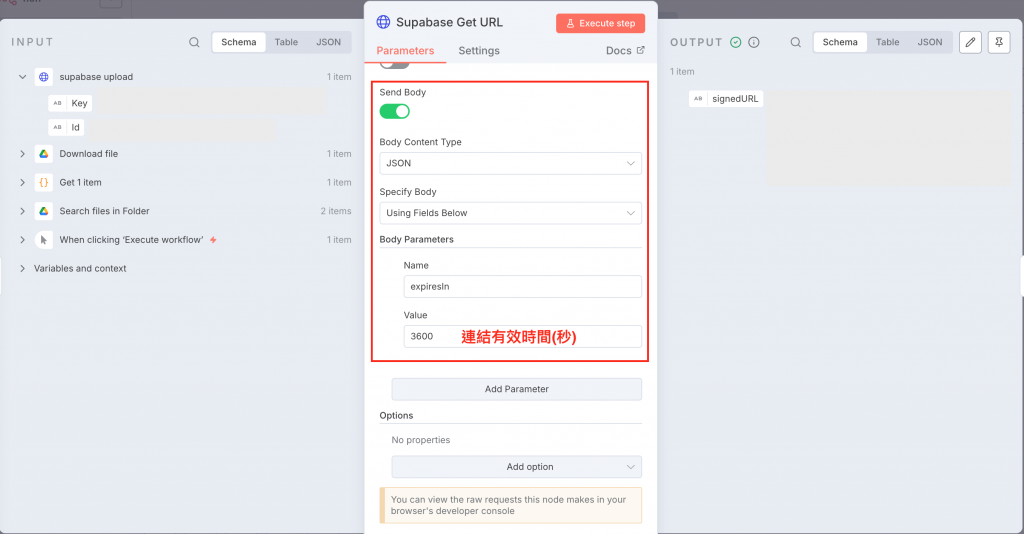This screenshot has height=534, width=1024.
Task: Open the Docs link
Action: [625, 51]
